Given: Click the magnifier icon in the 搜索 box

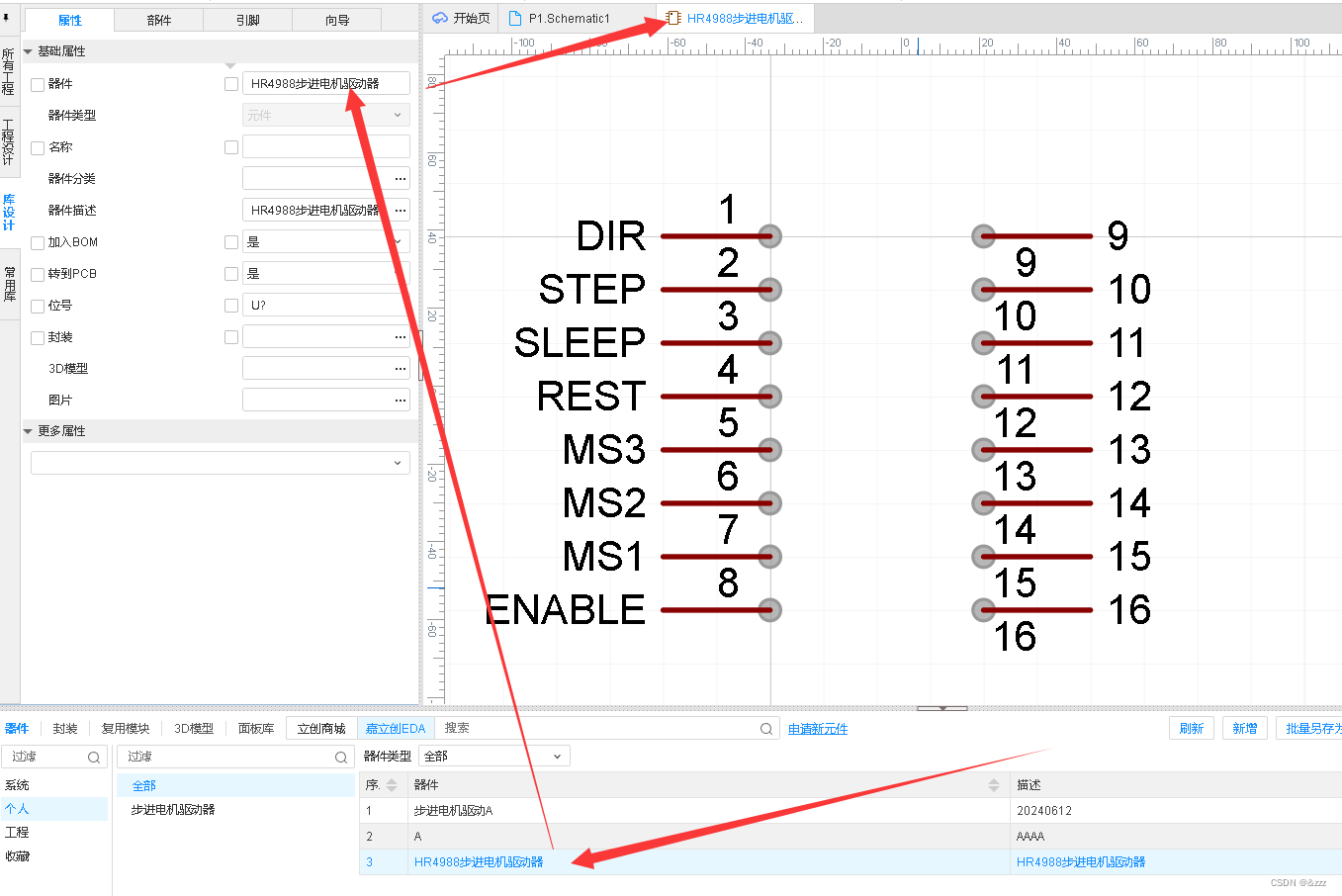Looking at the screenshot, I should 766,729.
